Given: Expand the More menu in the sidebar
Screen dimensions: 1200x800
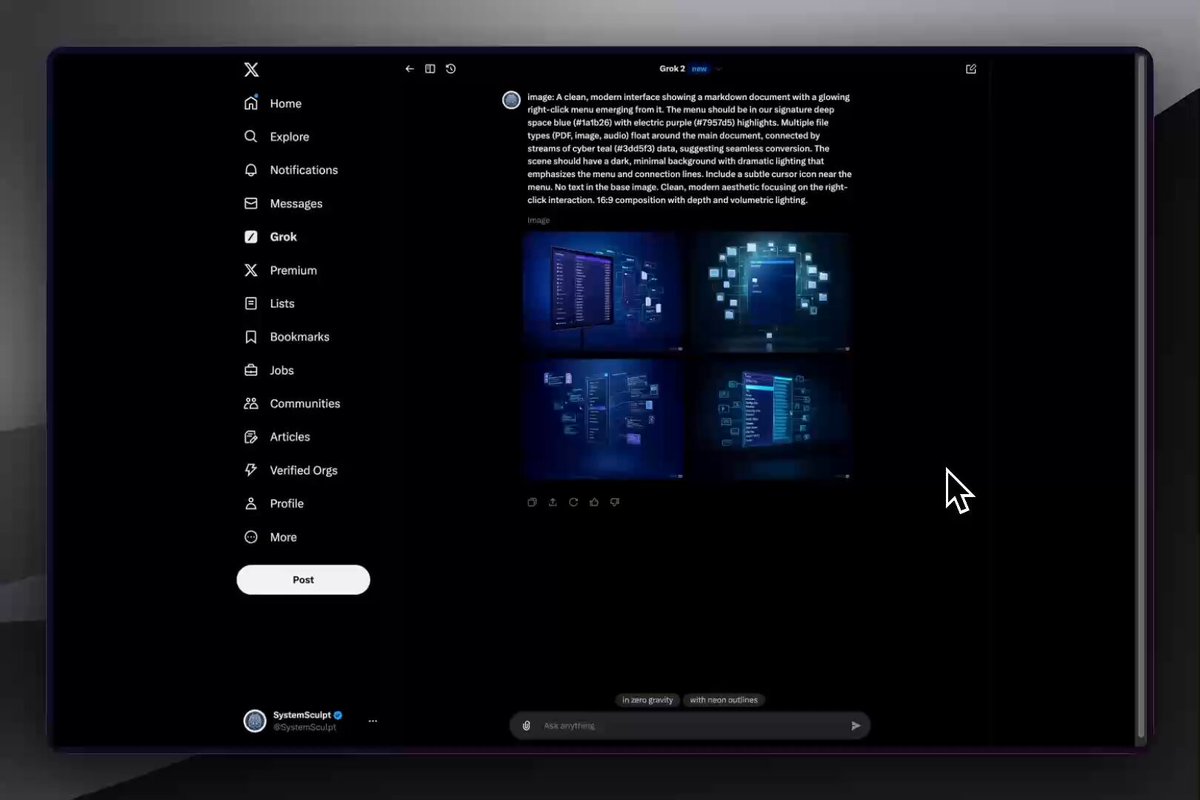Looking at the screenshot, I should [271, 537].
